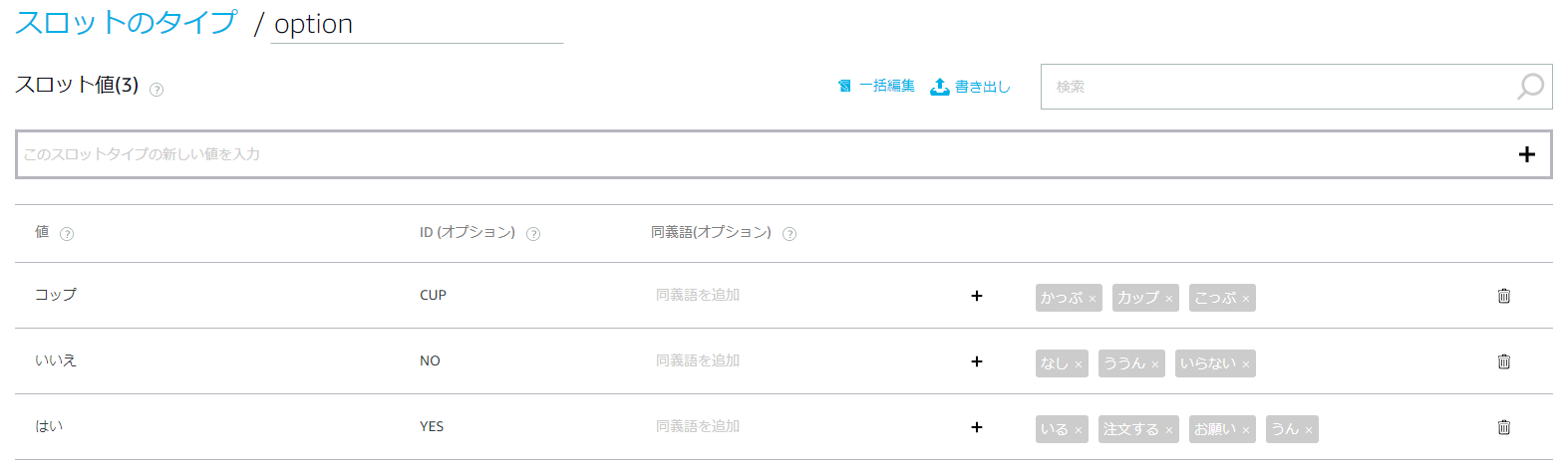Add synonym plus icon for コップ
The width and height of the screenshot is (1568, 474).
(977, 296)
